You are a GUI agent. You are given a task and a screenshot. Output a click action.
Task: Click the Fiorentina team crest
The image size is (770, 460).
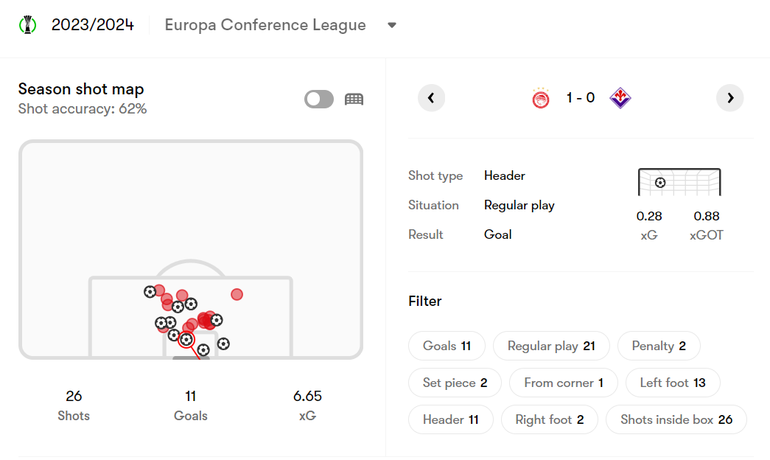[620, 98]
